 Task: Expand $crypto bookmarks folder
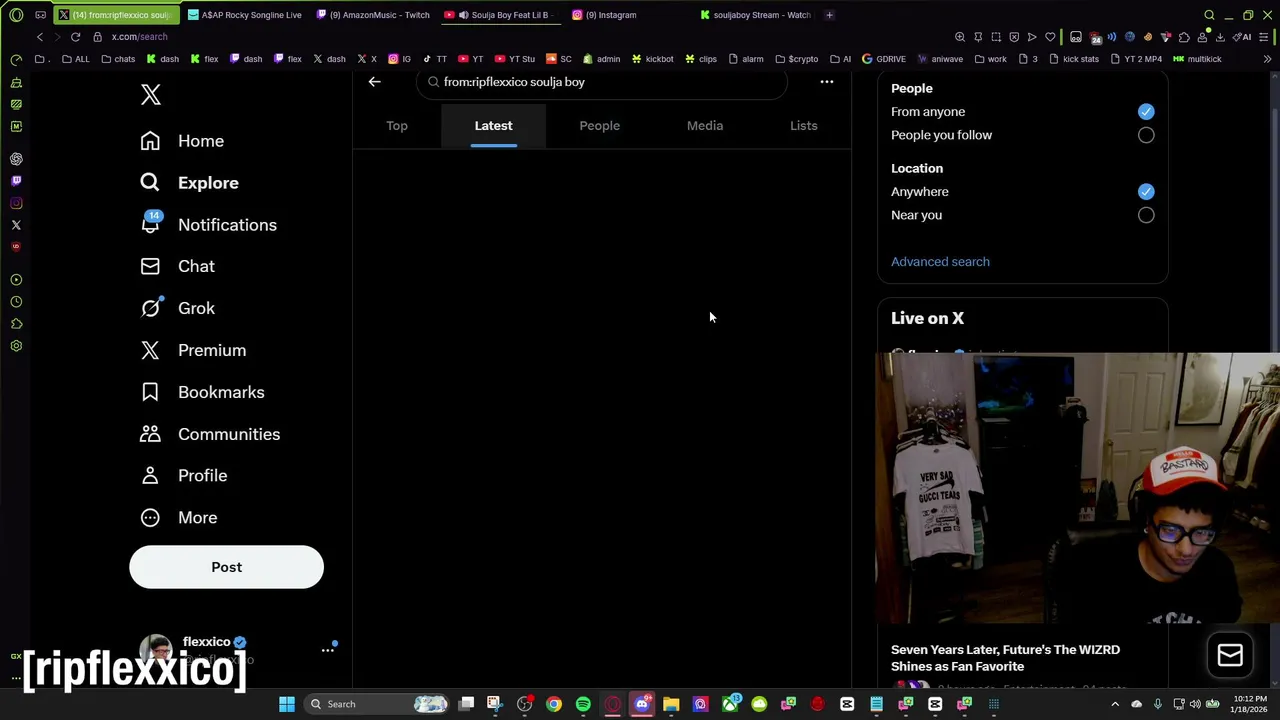tap(796, 59)
